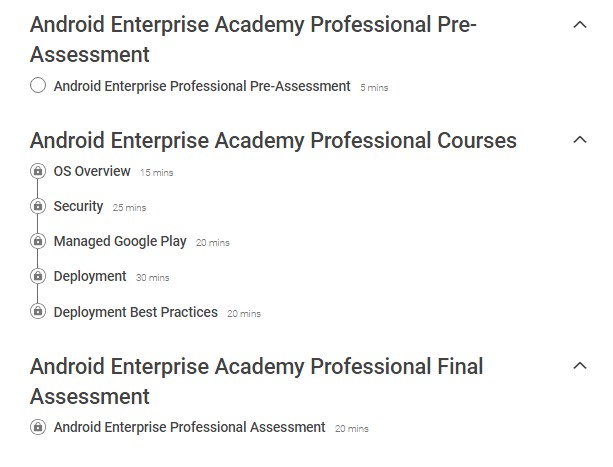Click the Professional Pre-Assessment section heading
Screen dimensions: 613x467
coord(253,39)
